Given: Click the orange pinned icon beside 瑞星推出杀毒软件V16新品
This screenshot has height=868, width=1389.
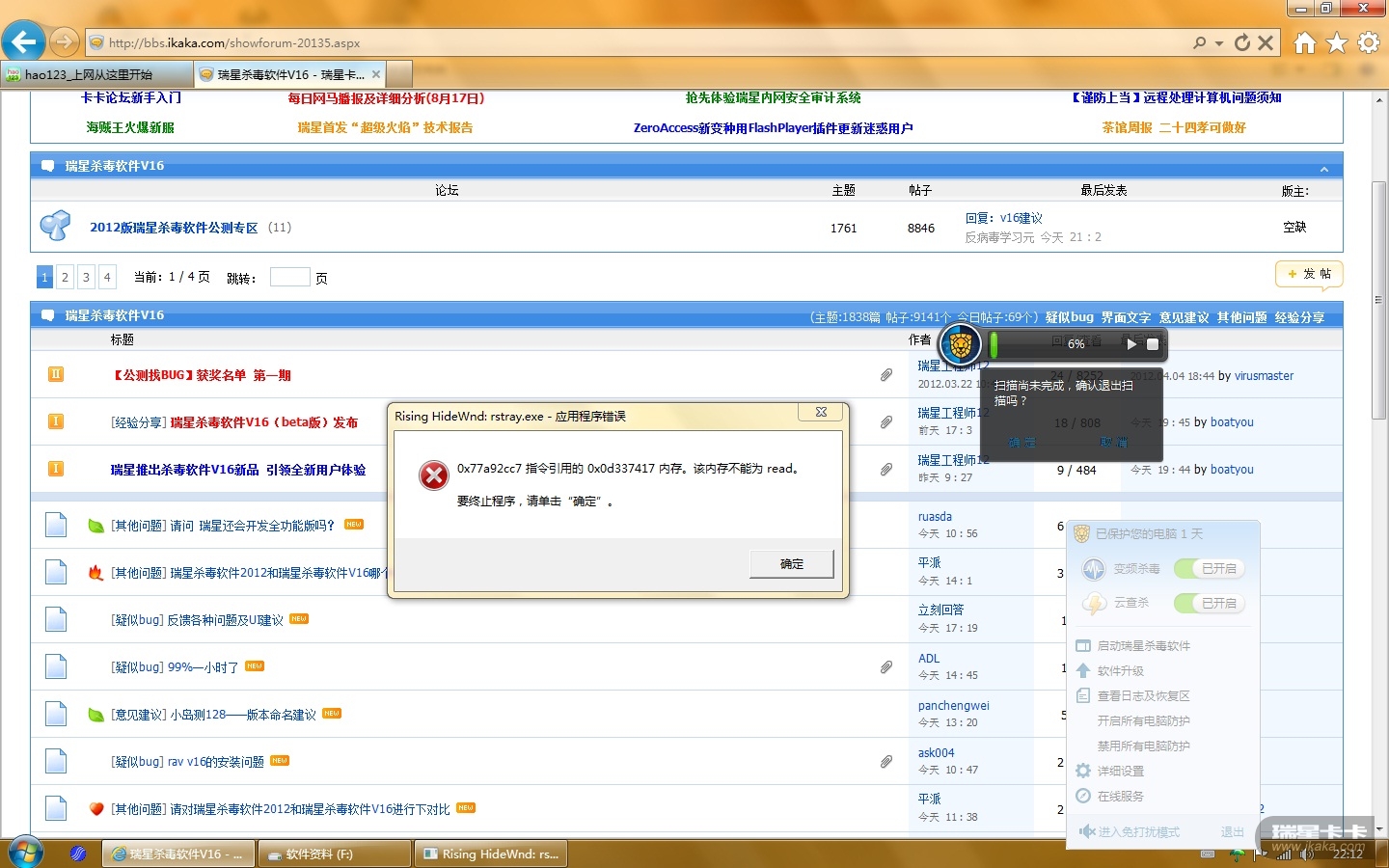Looking at the screenshot, I should (56, 469).
